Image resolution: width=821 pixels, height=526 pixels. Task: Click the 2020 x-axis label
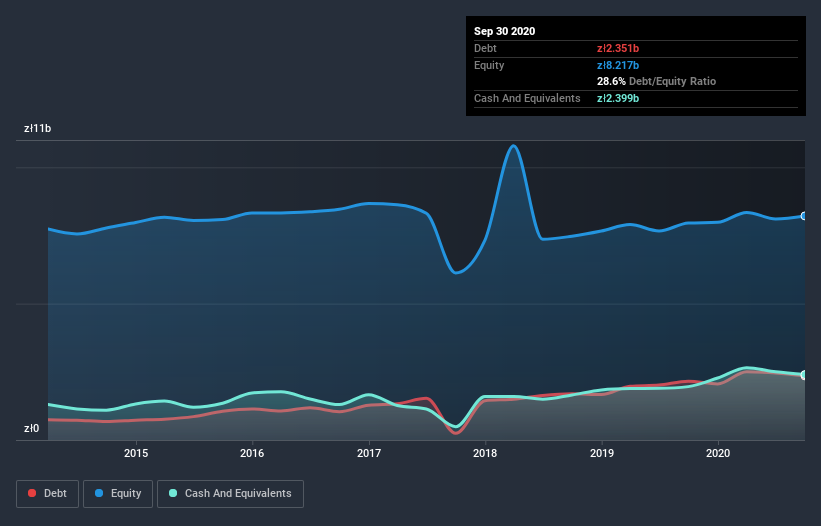coord(718,453)
